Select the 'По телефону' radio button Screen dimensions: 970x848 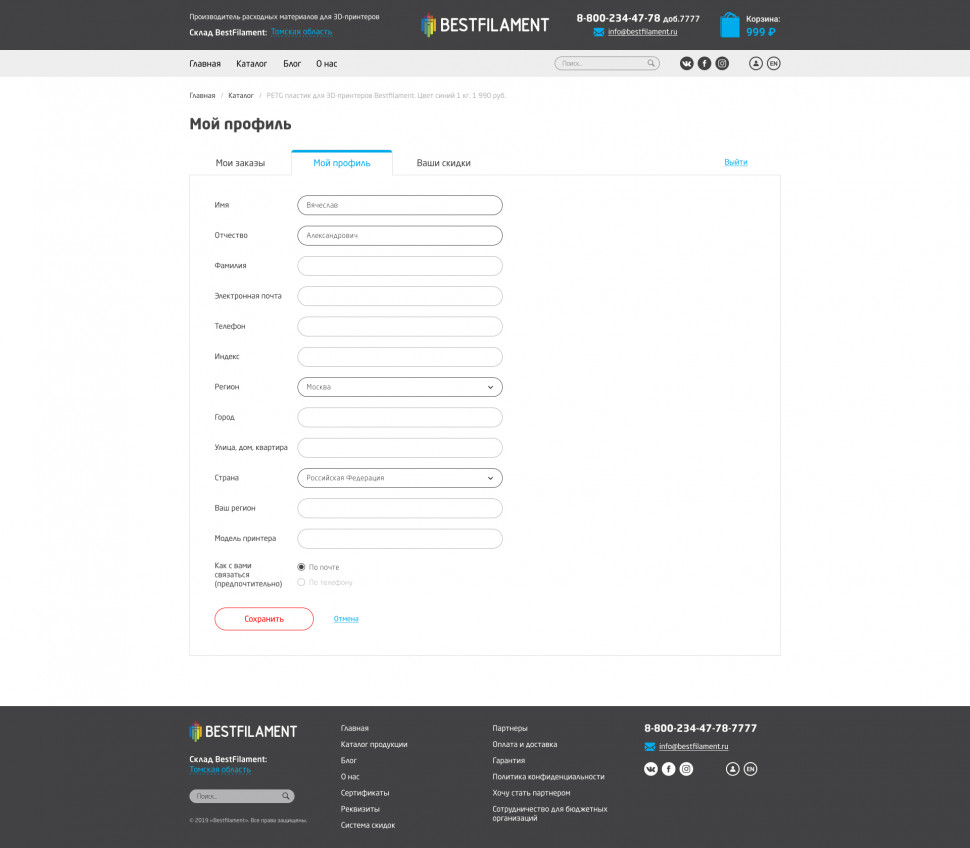tap(301, 582)
